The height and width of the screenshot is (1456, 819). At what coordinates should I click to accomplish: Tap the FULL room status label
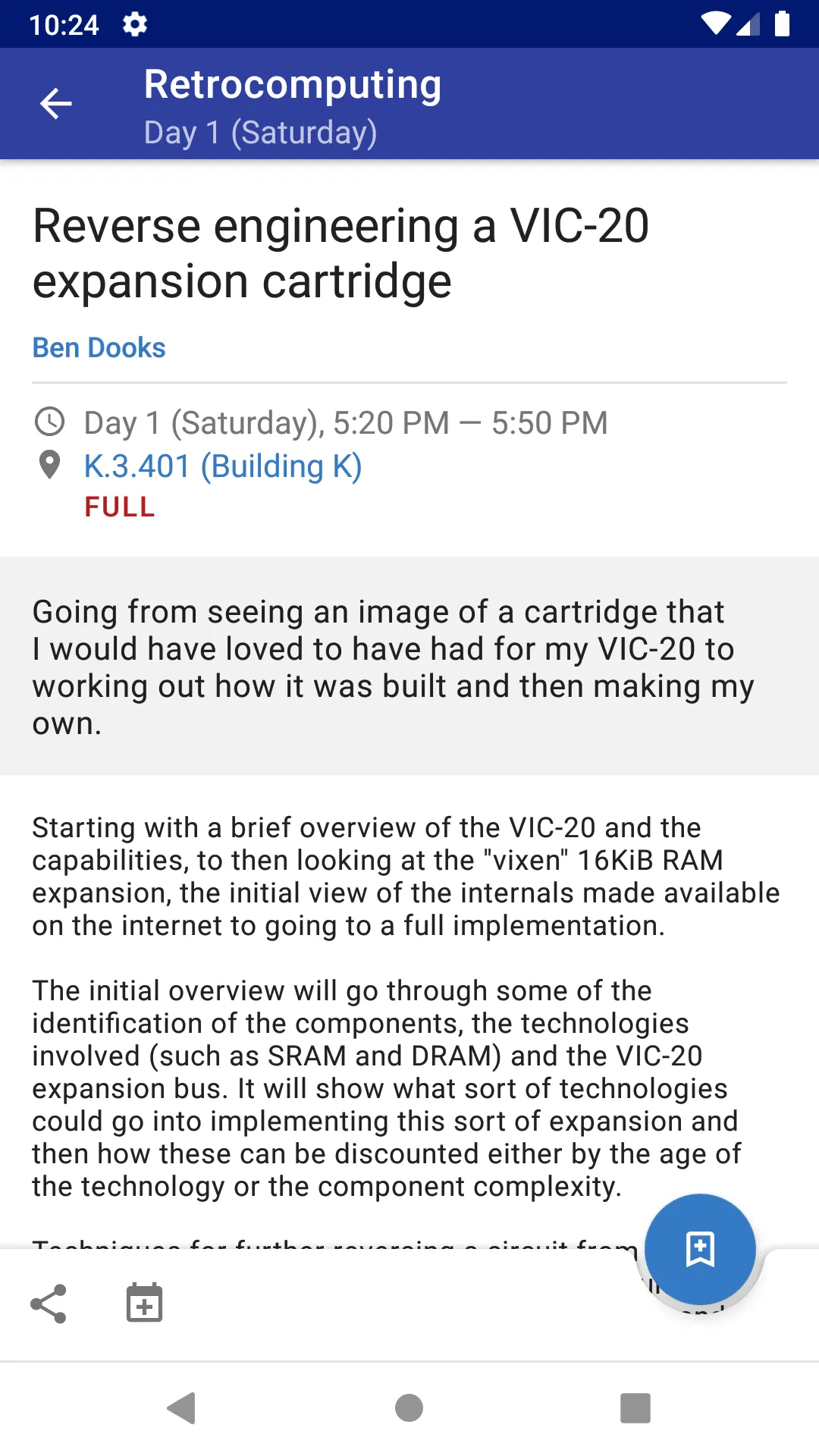[x=120, y=507]
